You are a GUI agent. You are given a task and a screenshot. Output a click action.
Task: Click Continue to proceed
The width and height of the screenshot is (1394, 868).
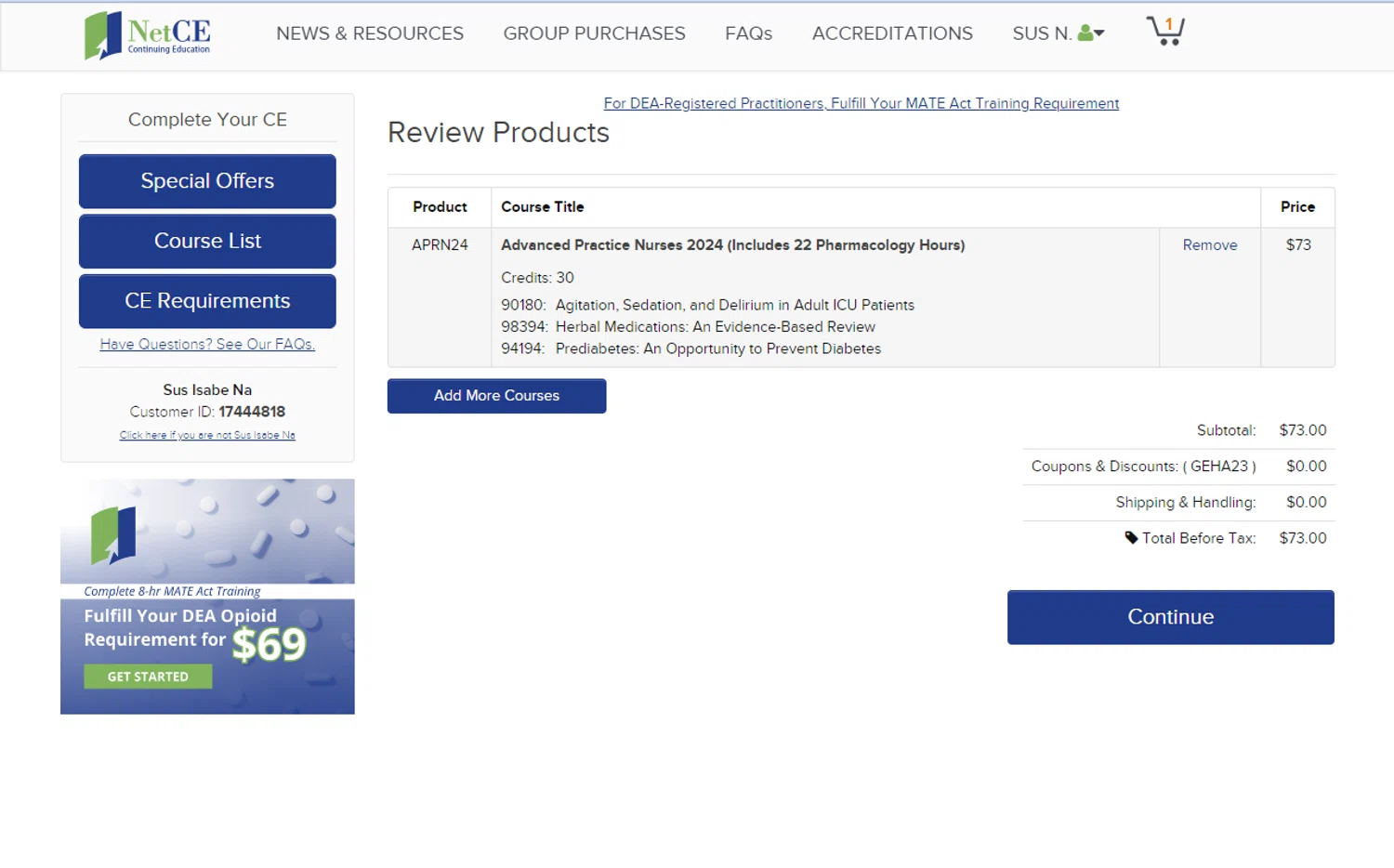click(1171, 617)
